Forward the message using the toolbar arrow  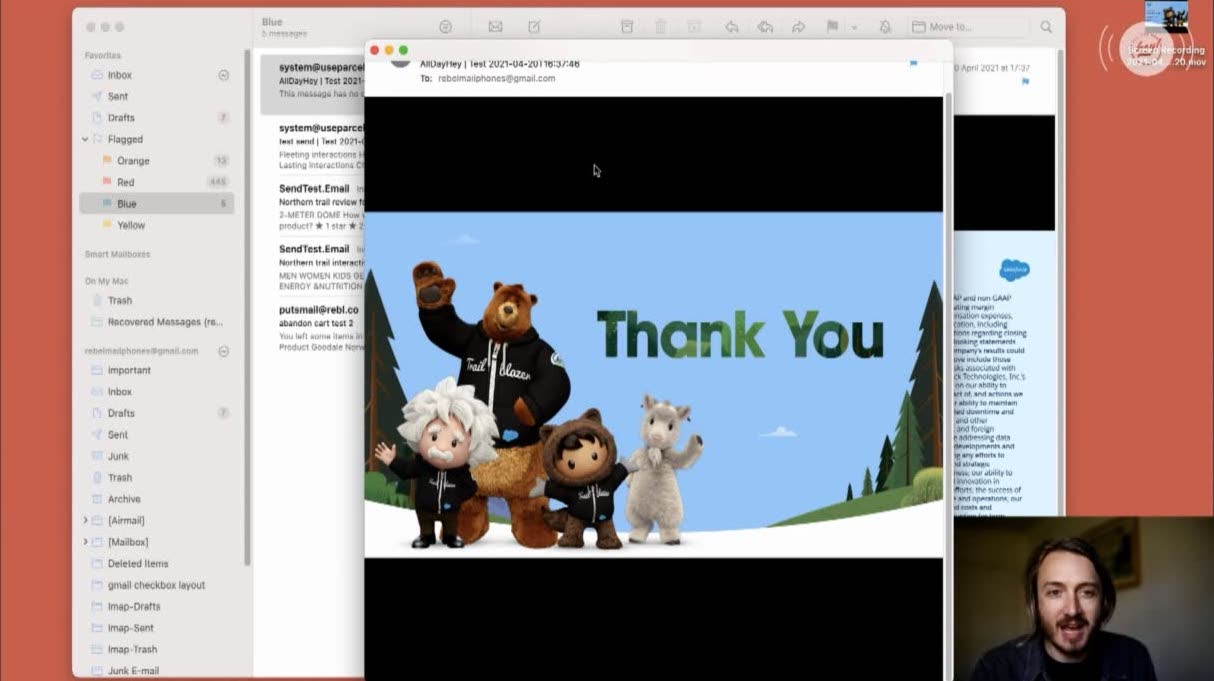(798, 27)
